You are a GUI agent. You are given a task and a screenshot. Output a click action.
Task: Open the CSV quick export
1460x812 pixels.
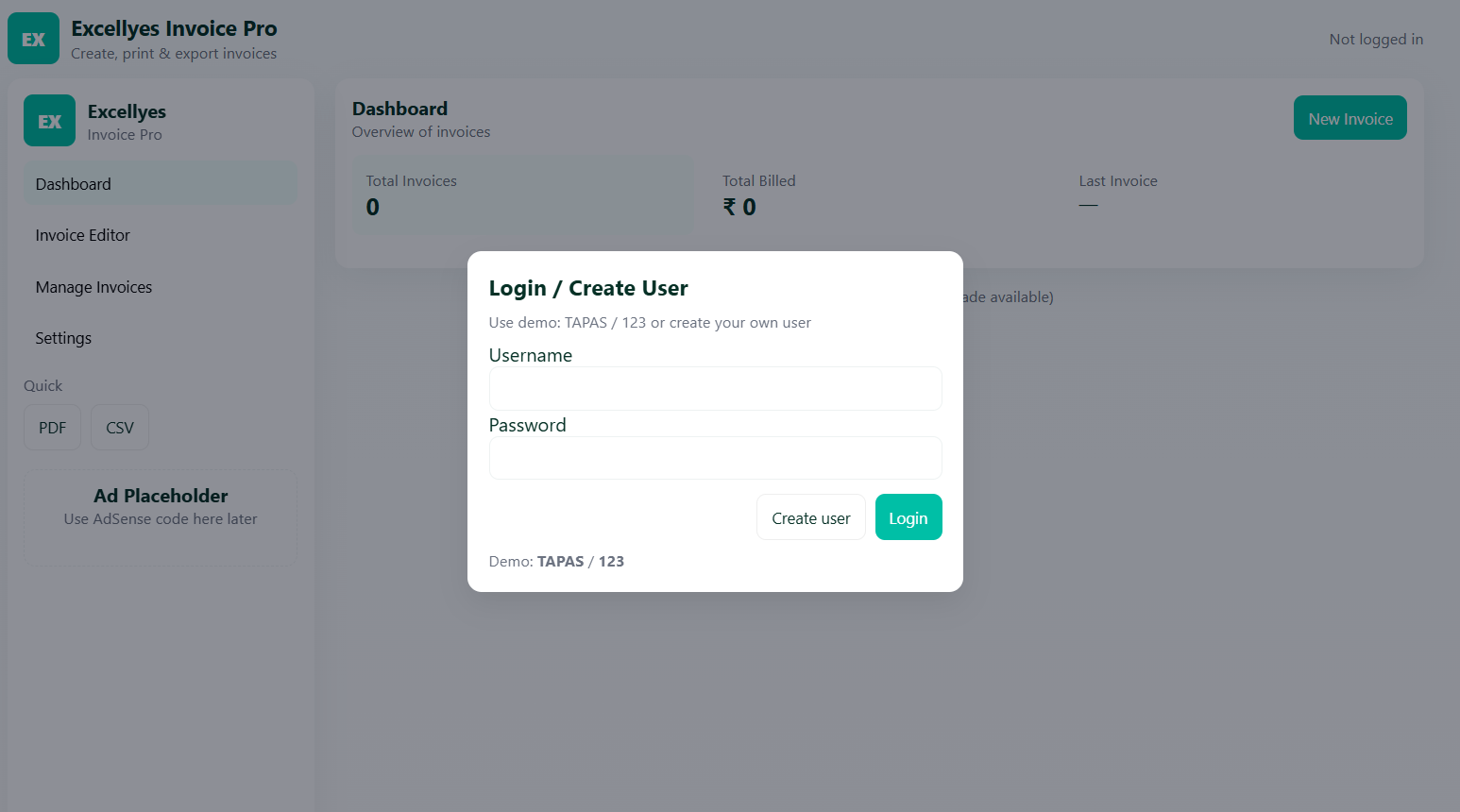tap(119, 427)
